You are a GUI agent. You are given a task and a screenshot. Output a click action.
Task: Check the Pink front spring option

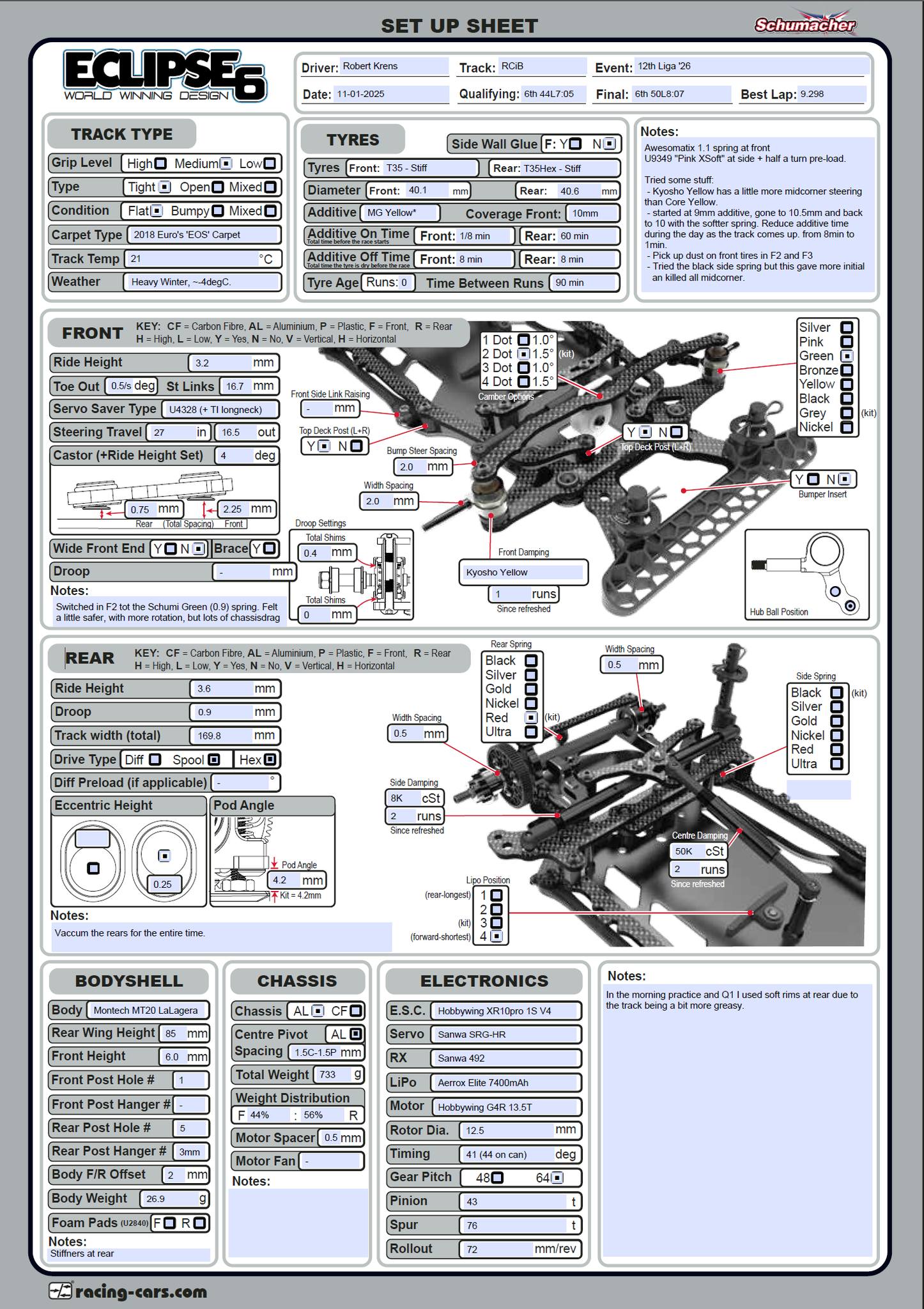847,342
